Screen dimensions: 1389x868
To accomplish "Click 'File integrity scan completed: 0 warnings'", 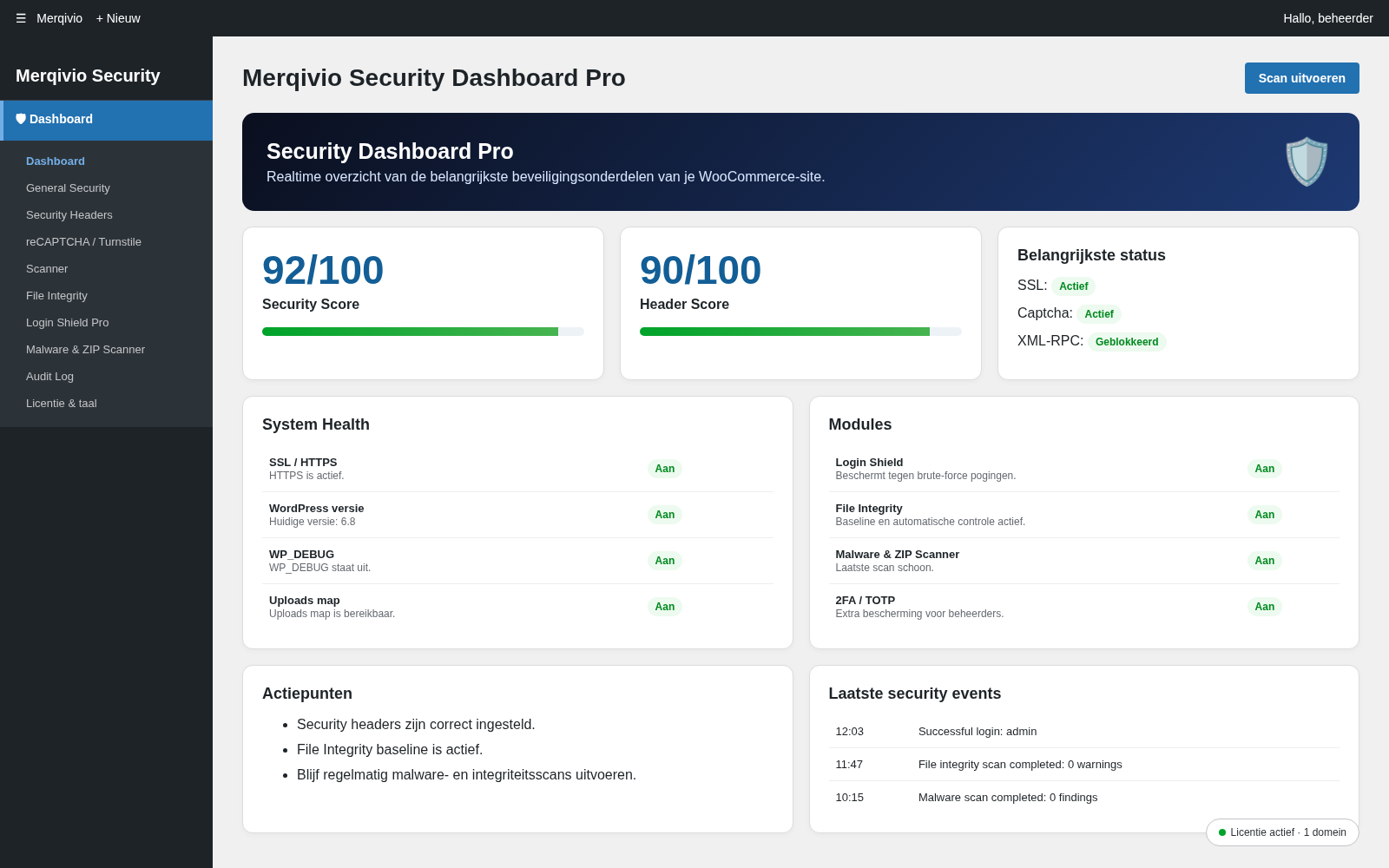I will pos(1020,765).
